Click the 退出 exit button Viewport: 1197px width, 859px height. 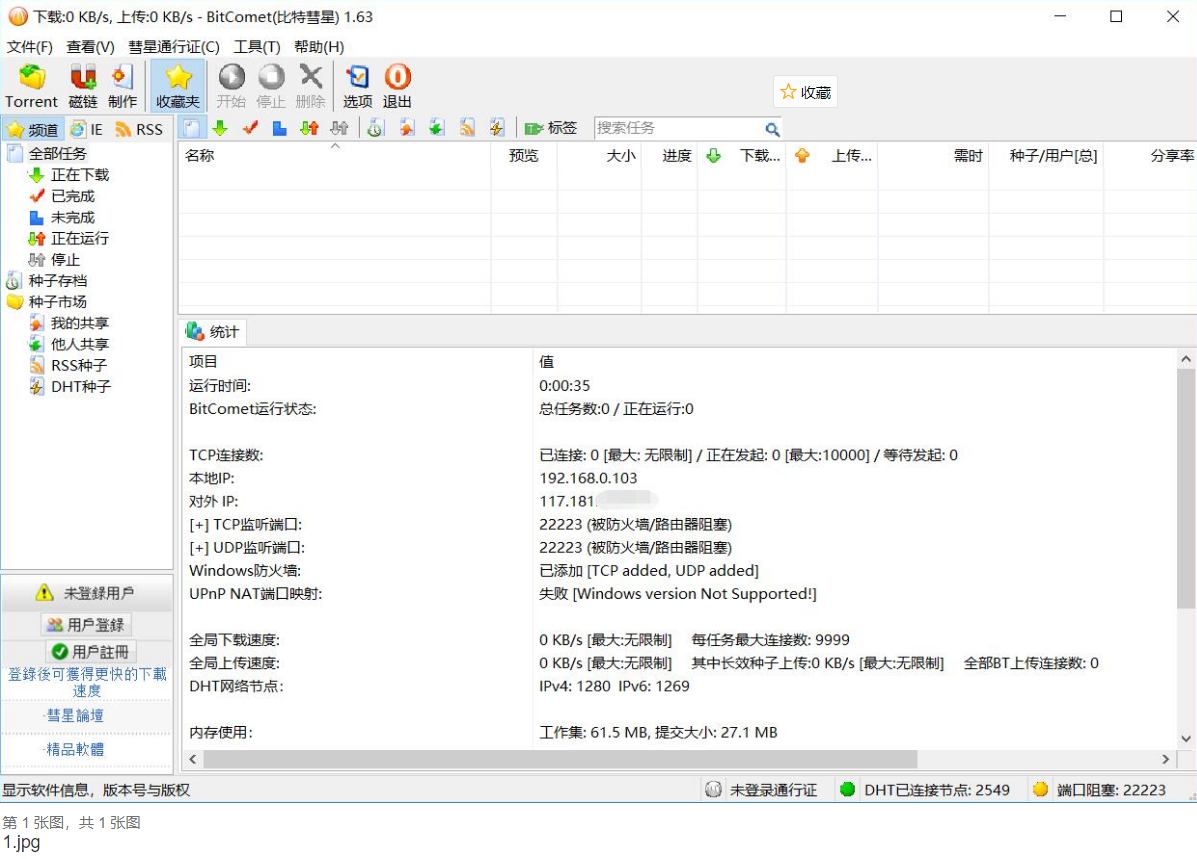point(397,86)
